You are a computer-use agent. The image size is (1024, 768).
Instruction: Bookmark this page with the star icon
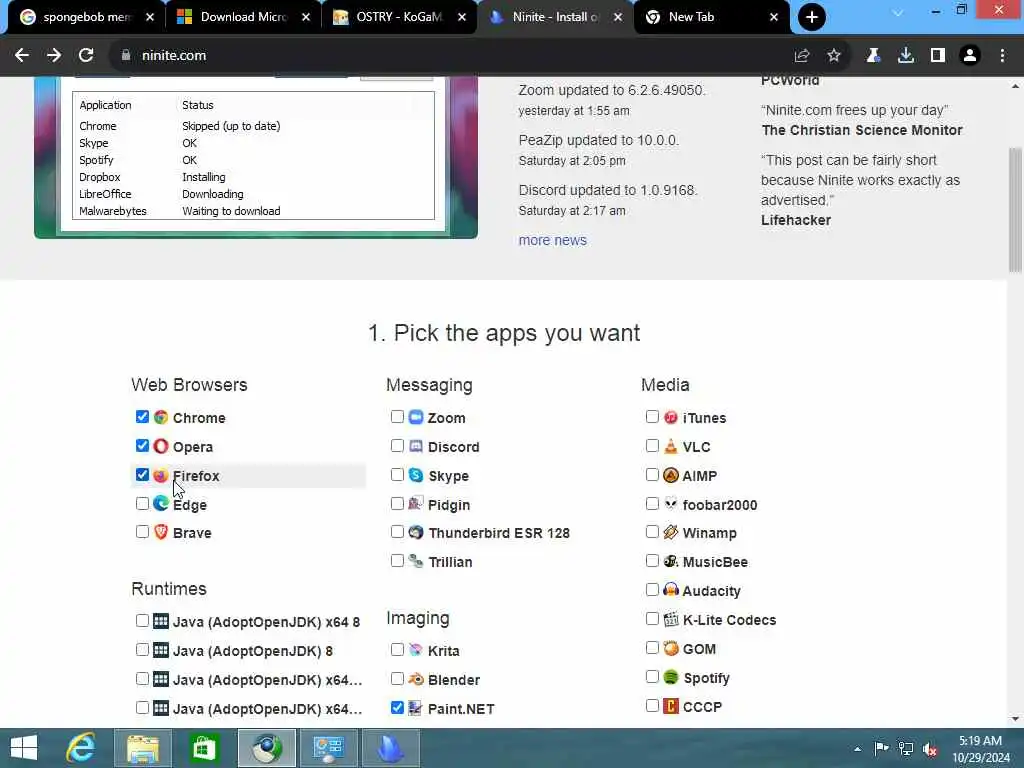(834, 56)
